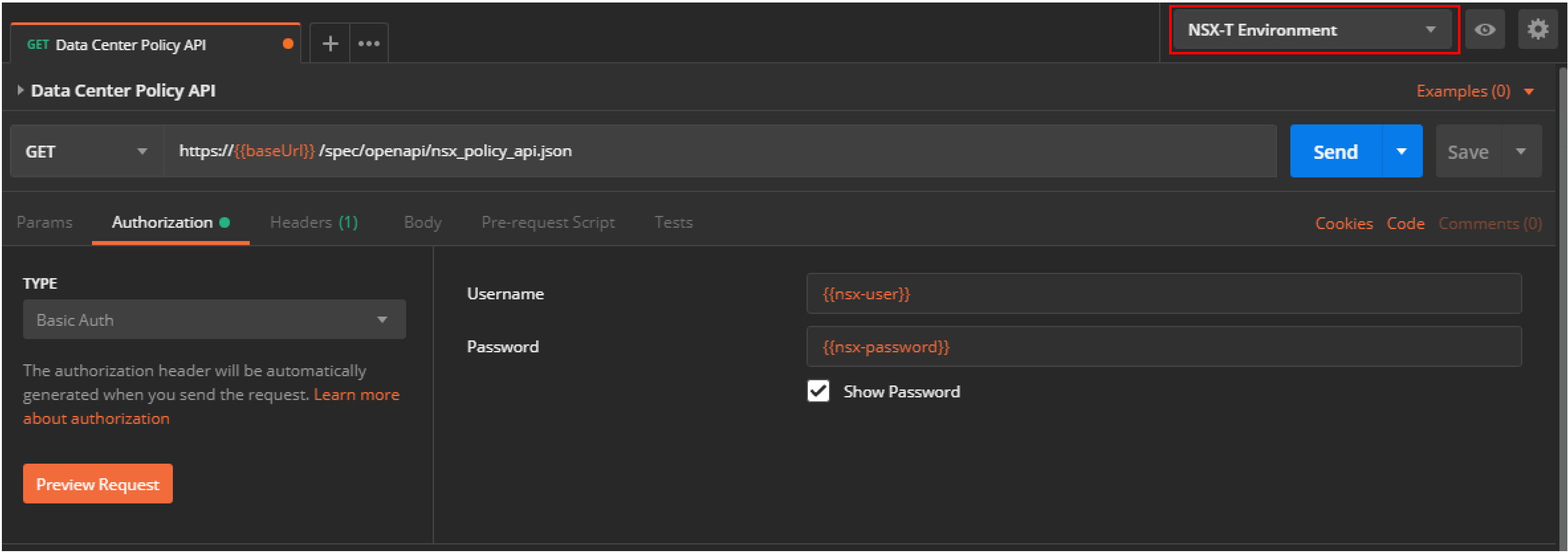Switch to the Params tab

pos(44,222)
